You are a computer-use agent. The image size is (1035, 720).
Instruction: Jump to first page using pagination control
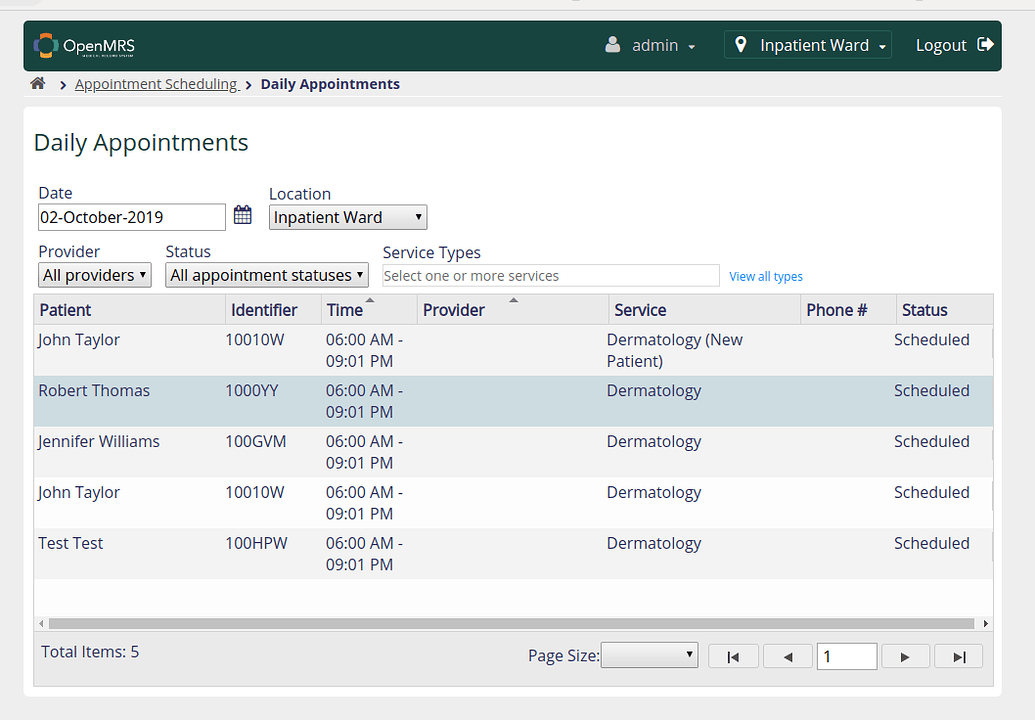click(733, 655)
